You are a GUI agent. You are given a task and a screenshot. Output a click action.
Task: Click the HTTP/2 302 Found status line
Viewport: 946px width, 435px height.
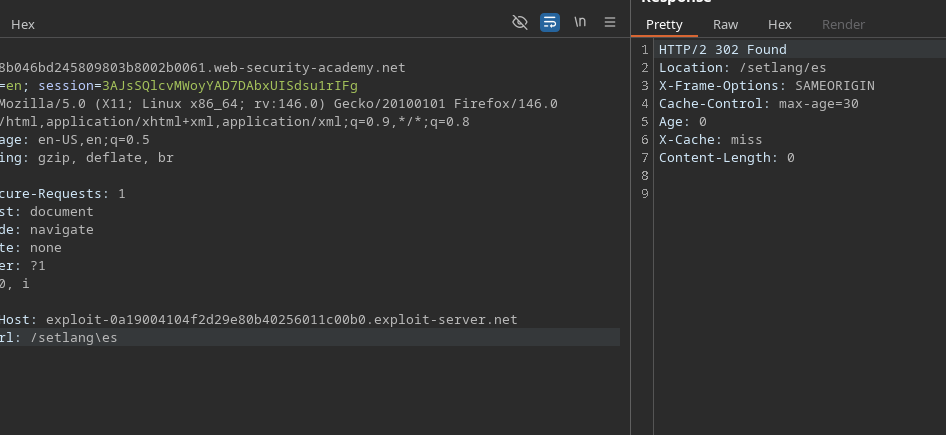pyautogui.click(x=722, y=50)
